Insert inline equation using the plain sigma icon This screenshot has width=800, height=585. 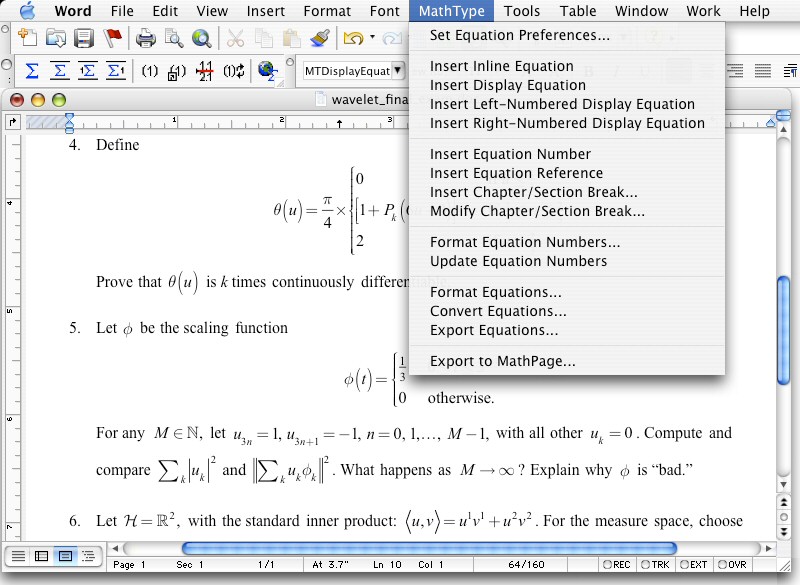(32, 71)
